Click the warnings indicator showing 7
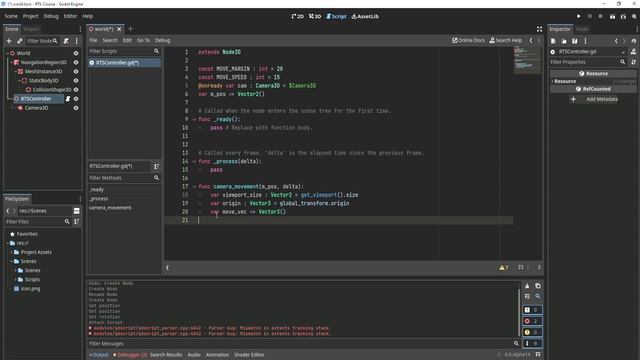Image resolution: width=640 pixels, height=360 pixels. pyautogui.click(x=504, y=267)
